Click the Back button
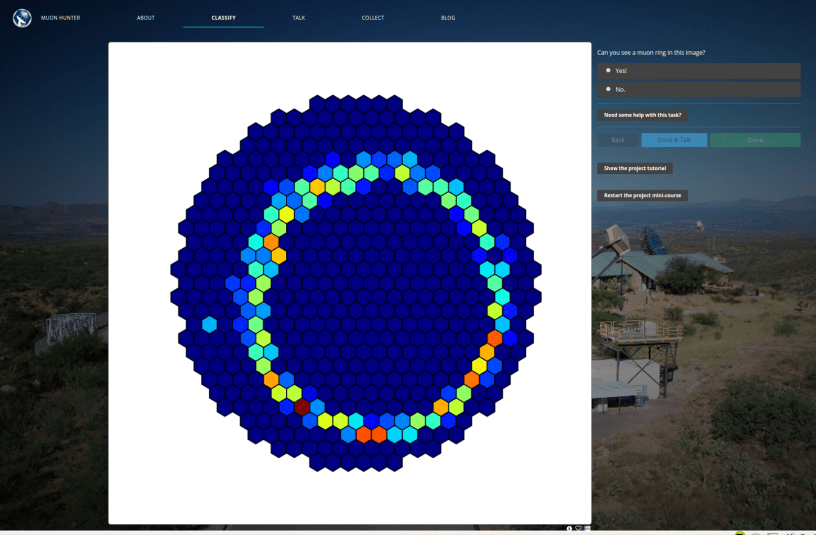The image size is (816, 535). 618,140
